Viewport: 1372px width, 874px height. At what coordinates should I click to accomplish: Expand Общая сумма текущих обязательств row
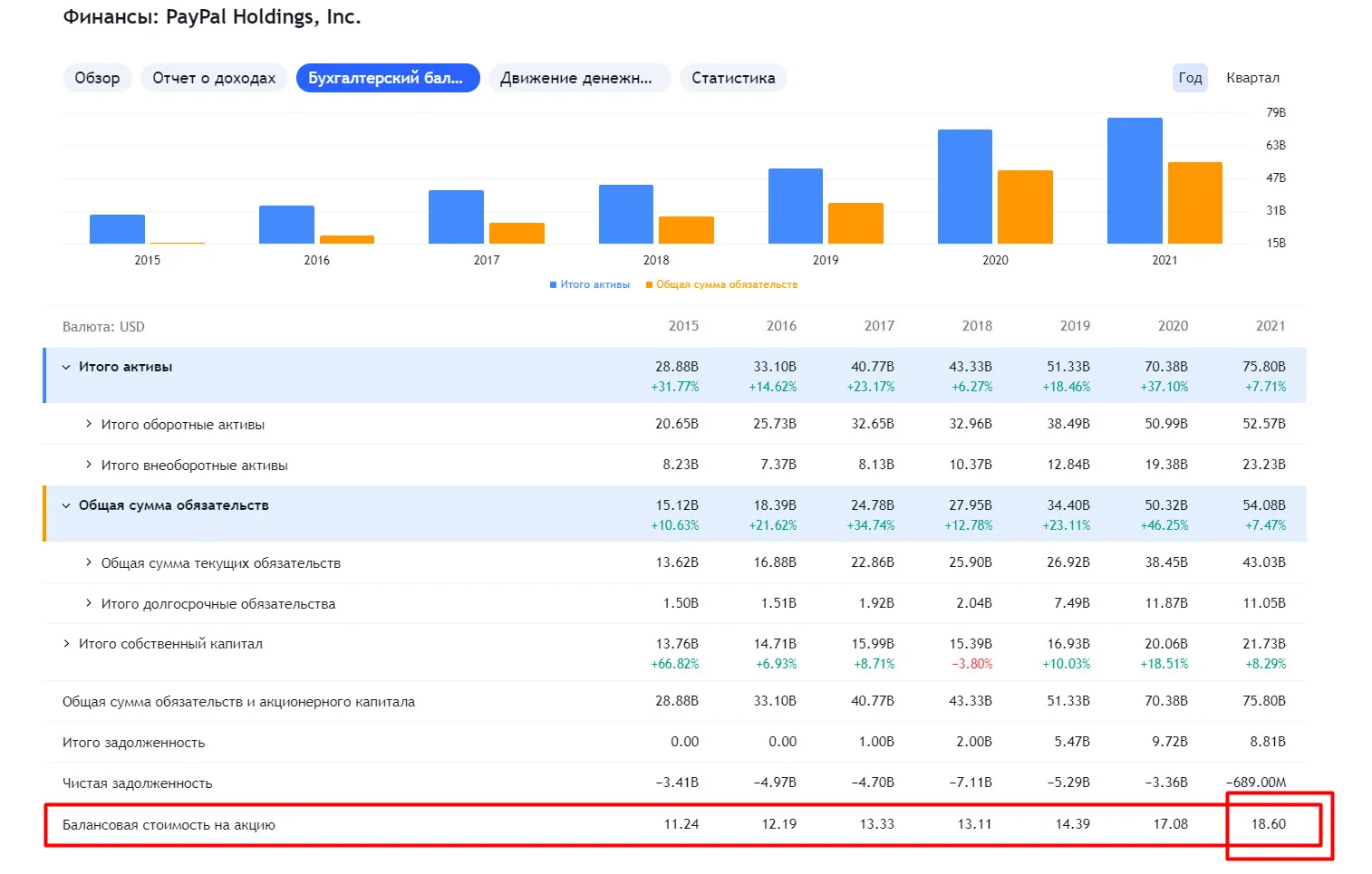click(x=89, y=562)
